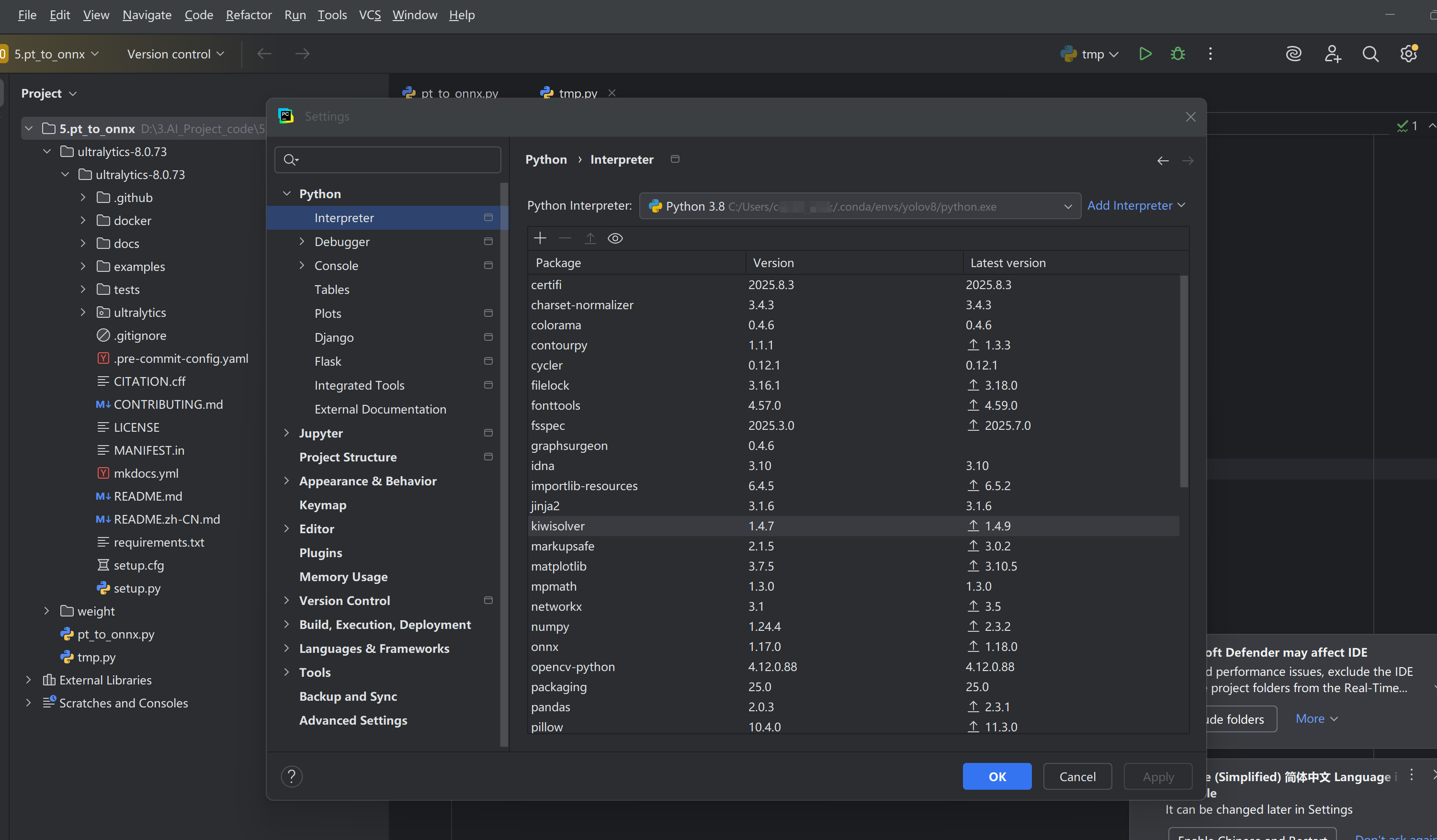Toggle early releases with the eye icon
Screen dimensions: 1437x840
615,238
